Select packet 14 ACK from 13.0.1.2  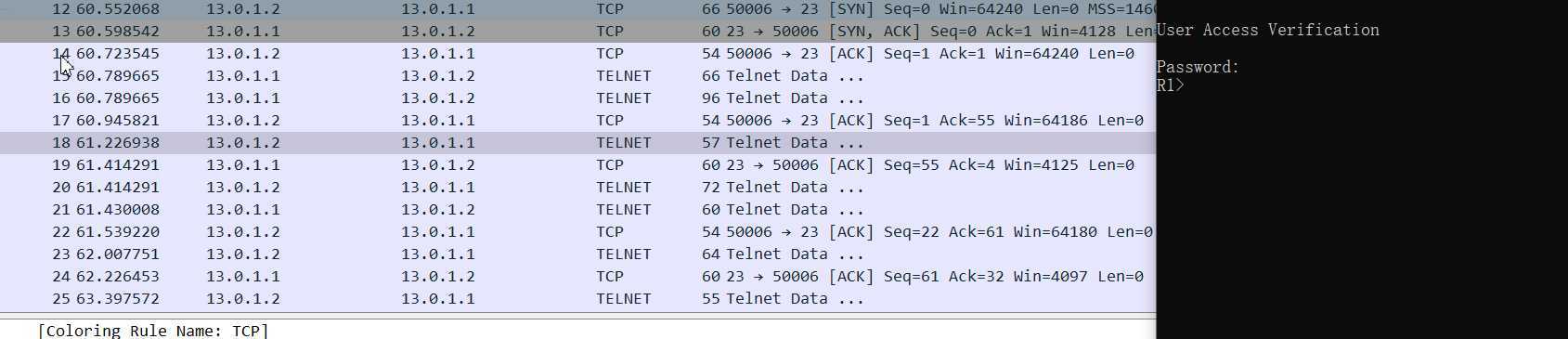[577, 53]
